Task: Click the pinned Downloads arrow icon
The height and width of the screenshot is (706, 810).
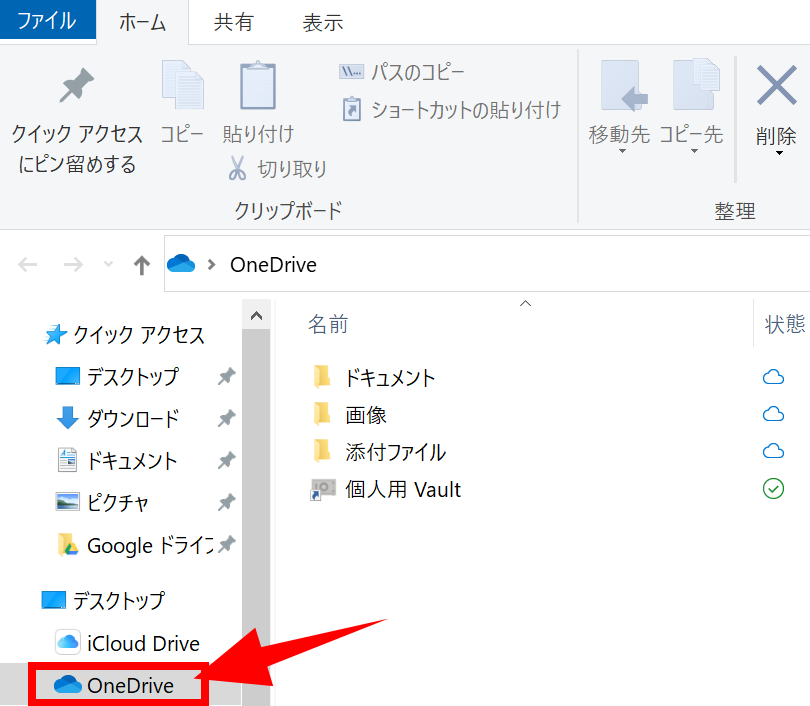Action: [x=67, y=418]
